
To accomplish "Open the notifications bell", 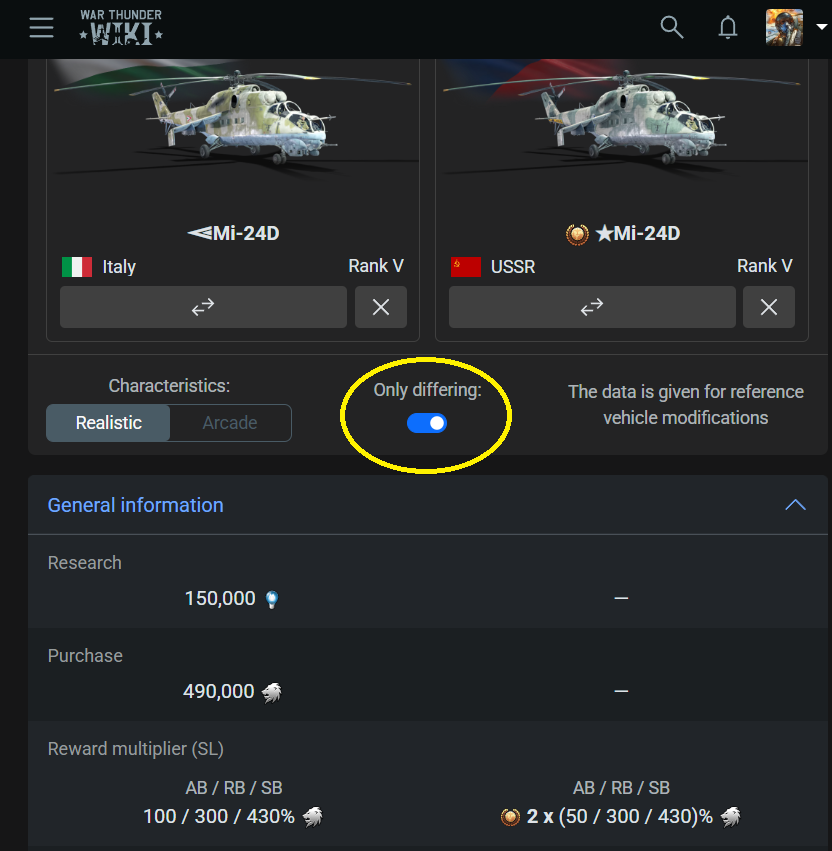I will click(728, 27).
